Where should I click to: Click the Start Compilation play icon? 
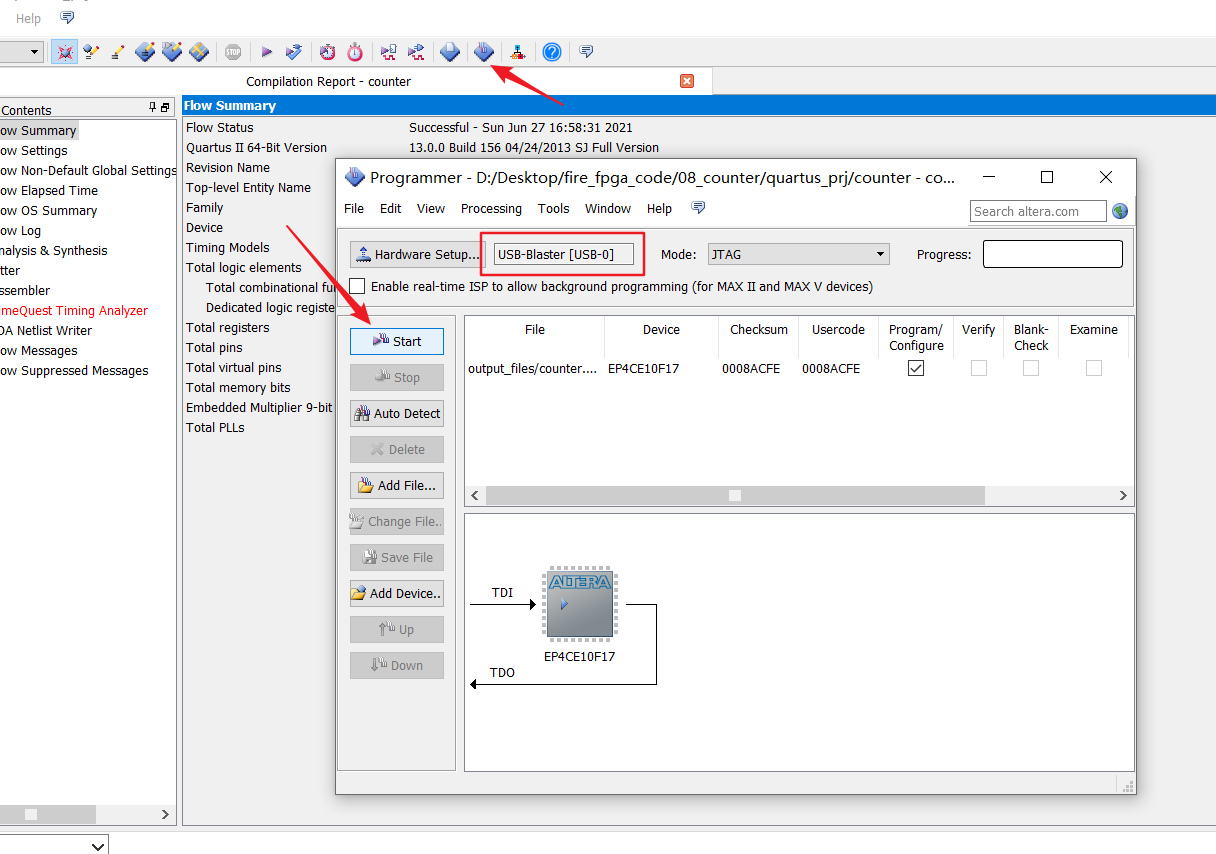[x=266, y=52]
